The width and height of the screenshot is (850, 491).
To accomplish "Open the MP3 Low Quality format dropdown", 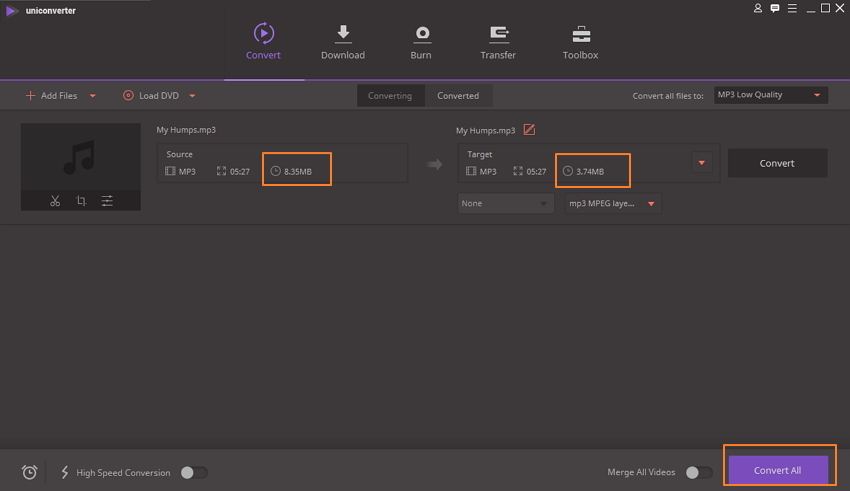I will pos(770,95).
